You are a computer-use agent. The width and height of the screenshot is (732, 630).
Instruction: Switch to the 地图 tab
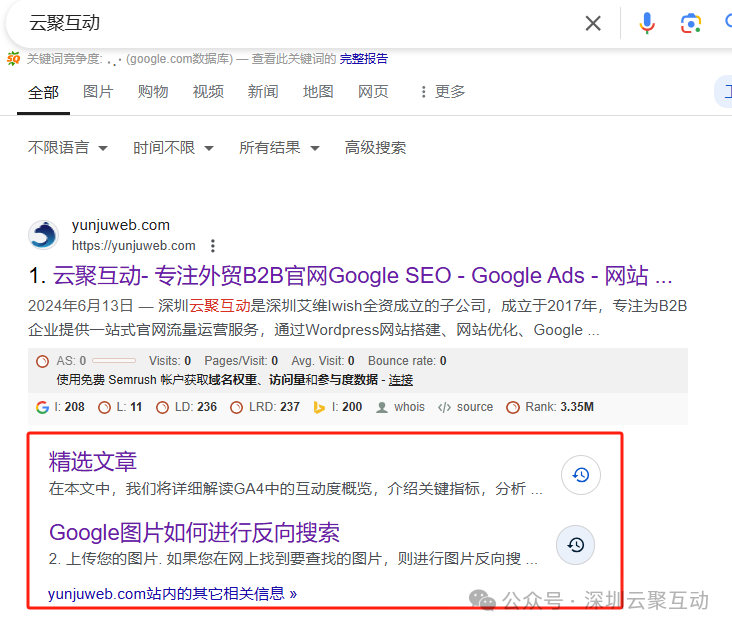(318, 91)
